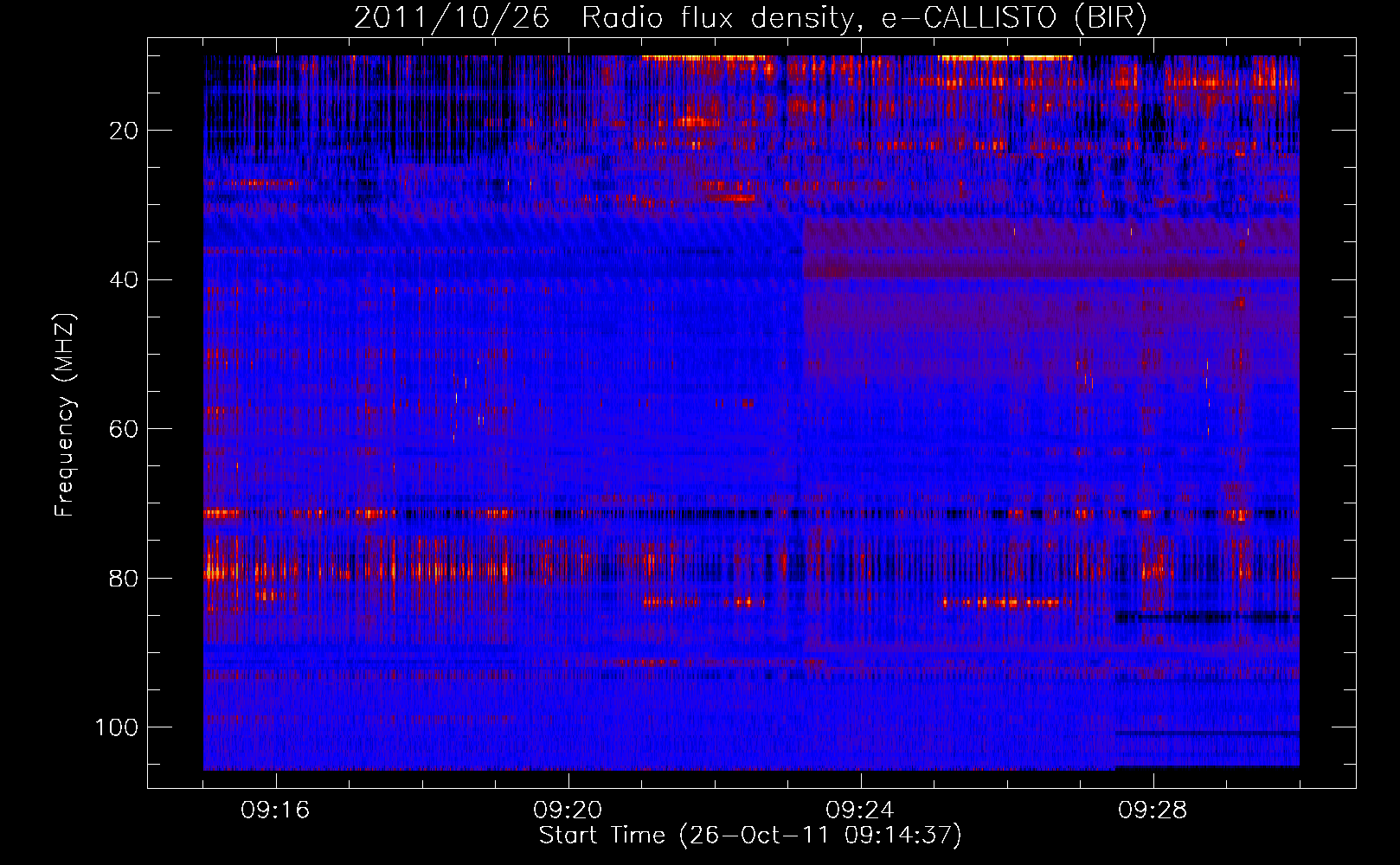The height and width of the screenshot is (865, 1400).
Task: Click the 60 MHz frequency tick label
Action: click(124, 429)
